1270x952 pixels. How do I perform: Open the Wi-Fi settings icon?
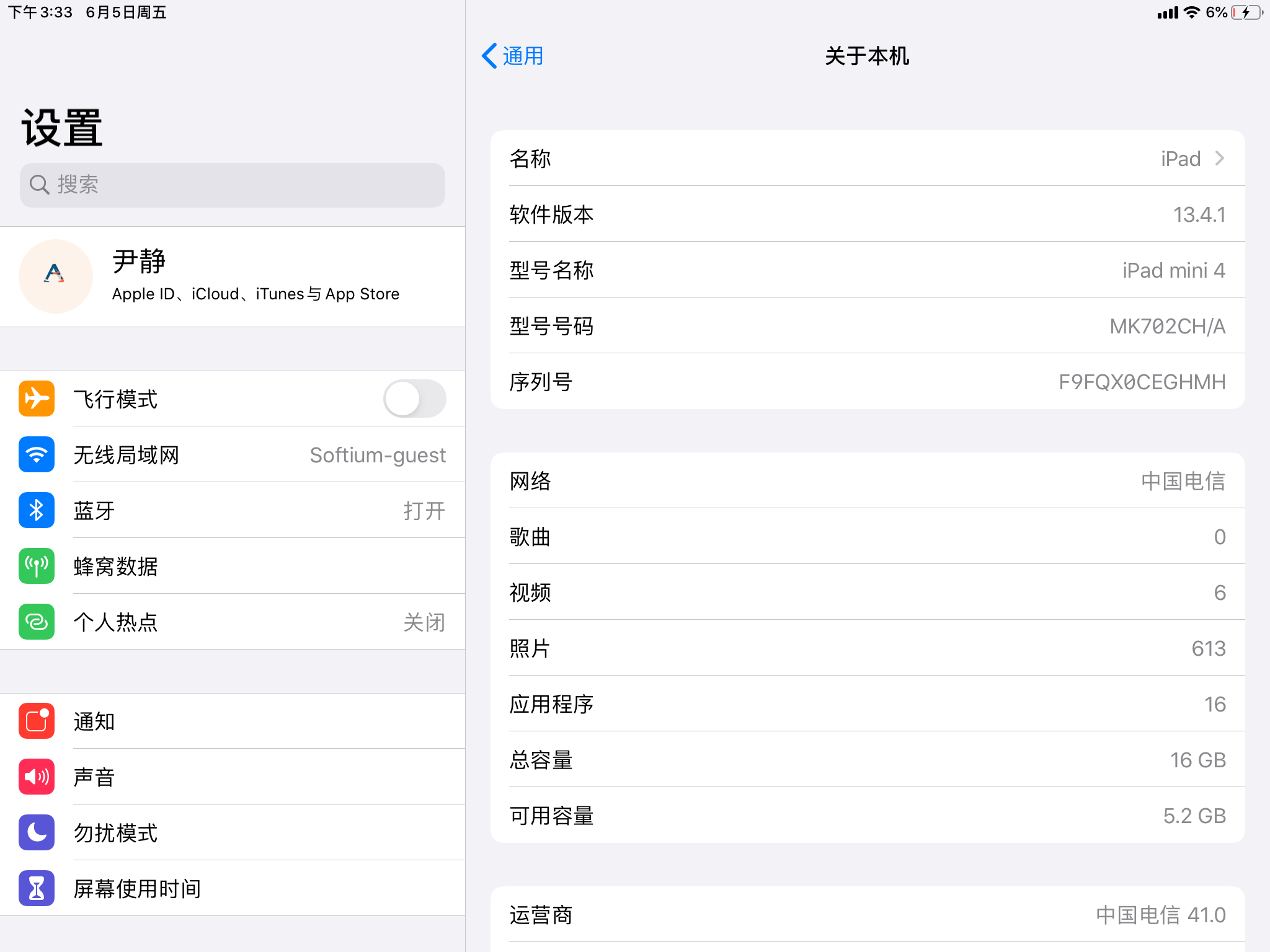point(37,454)
